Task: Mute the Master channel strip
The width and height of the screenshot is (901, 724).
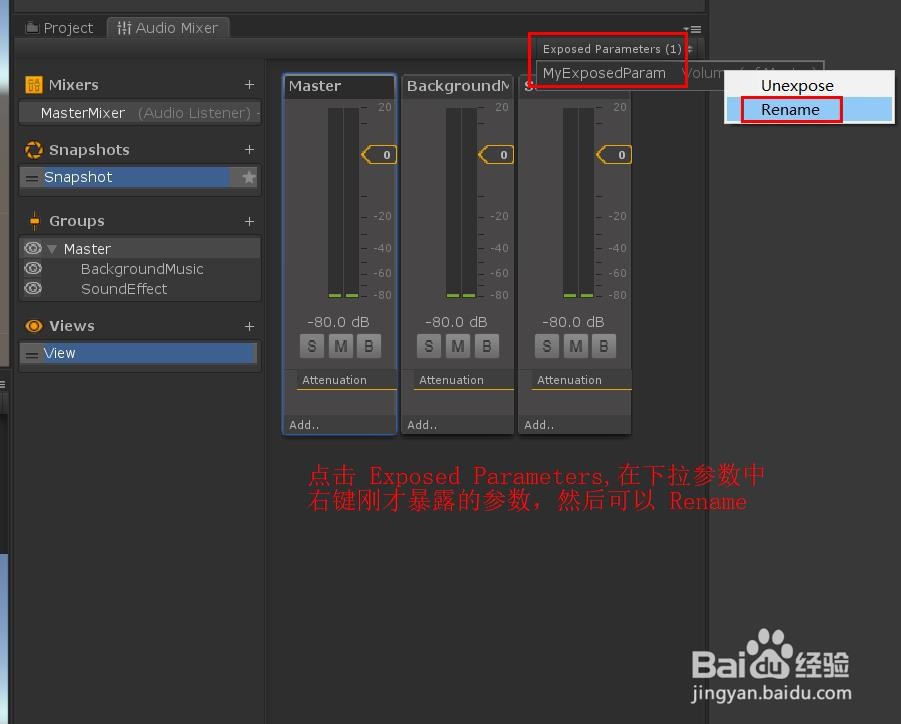Action: coord(340,346)
